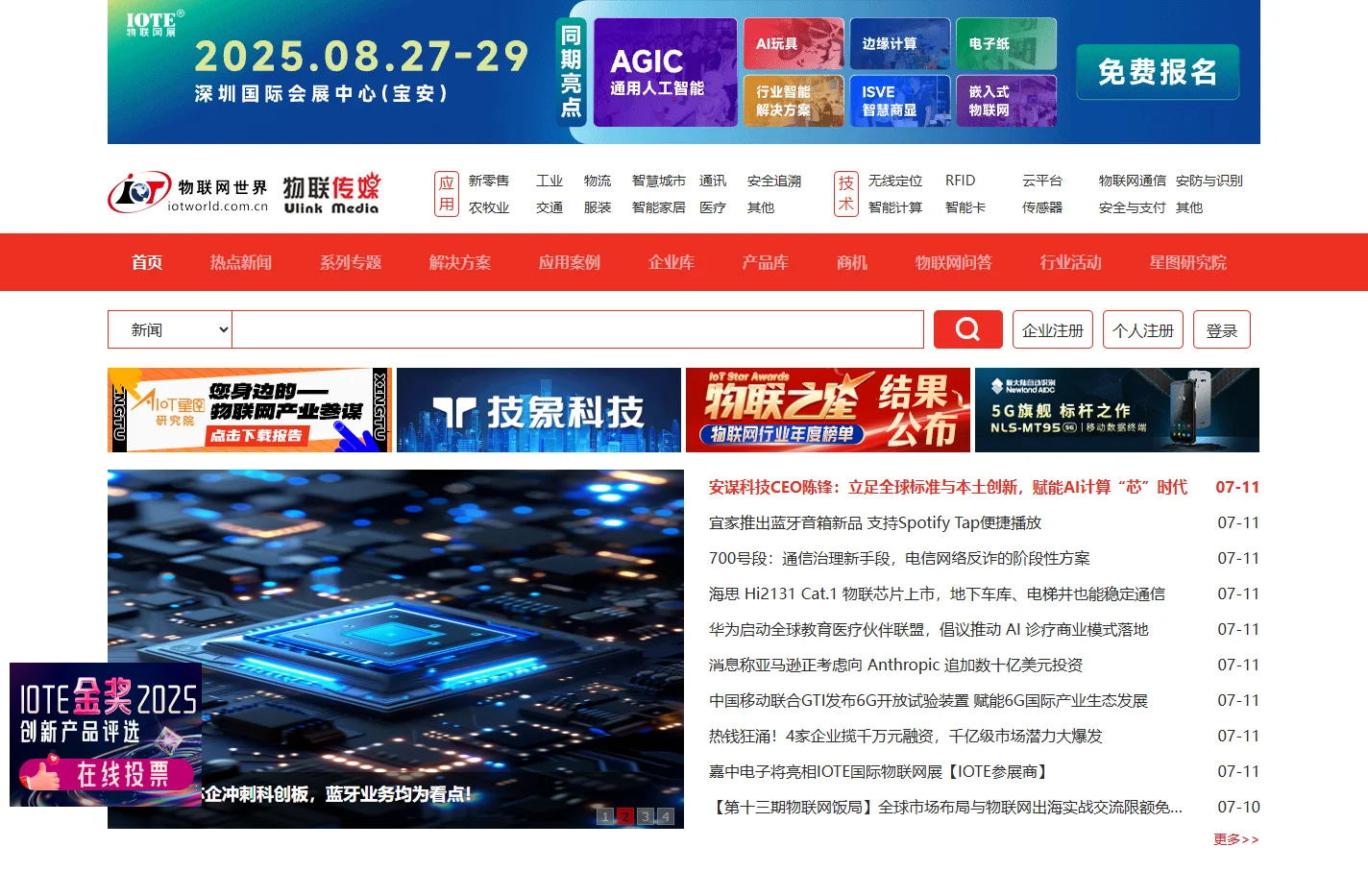
Task: Select carousel slide indicator 1
Action: pos(605,816)
